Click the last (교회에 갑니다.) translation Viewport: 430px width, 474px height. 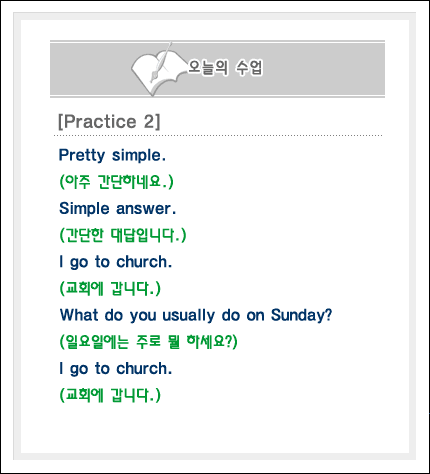110,395
